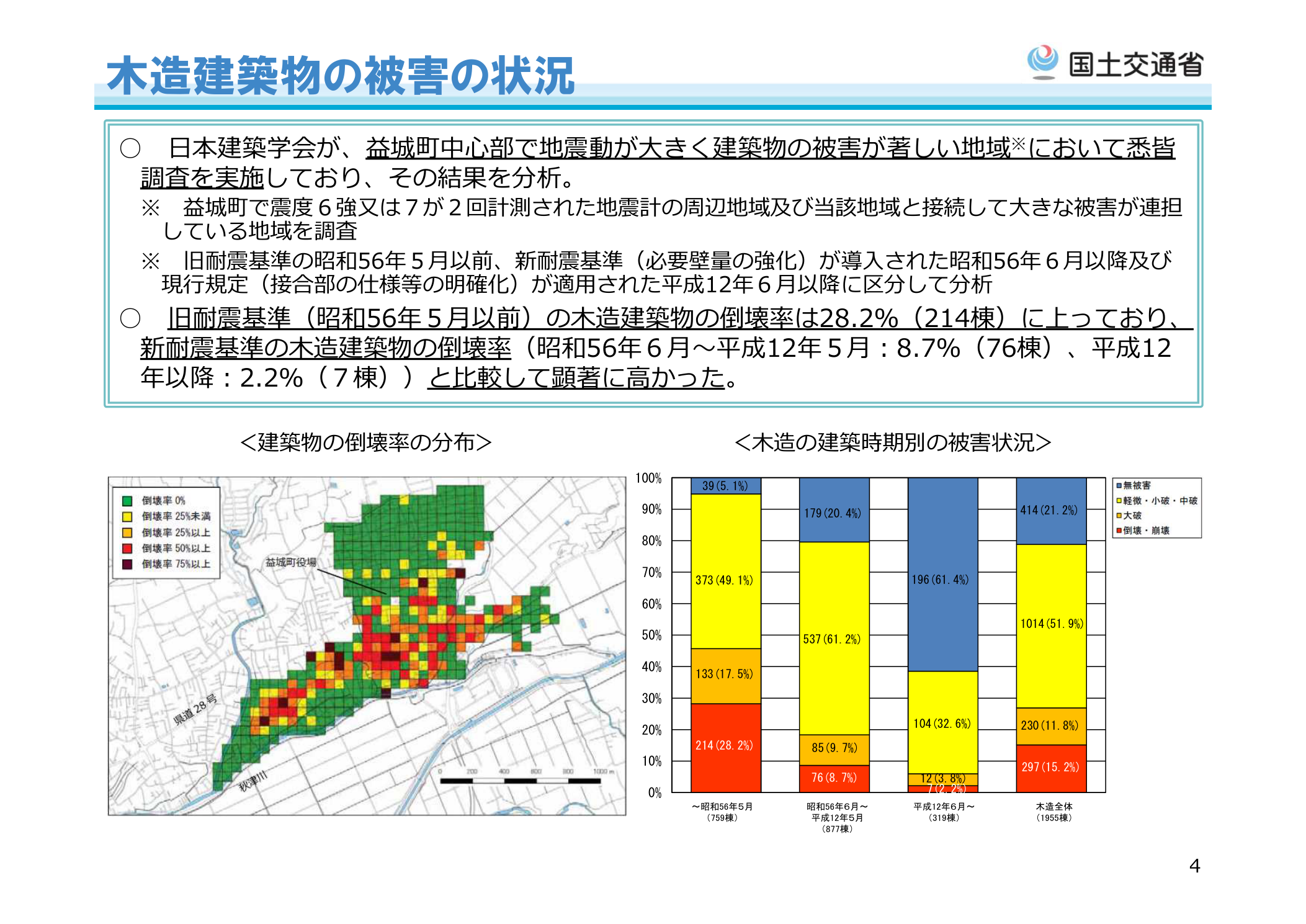Click the 国土交通省 ministry name text
Screen dimensions: 1306x924
point(1136,65)
